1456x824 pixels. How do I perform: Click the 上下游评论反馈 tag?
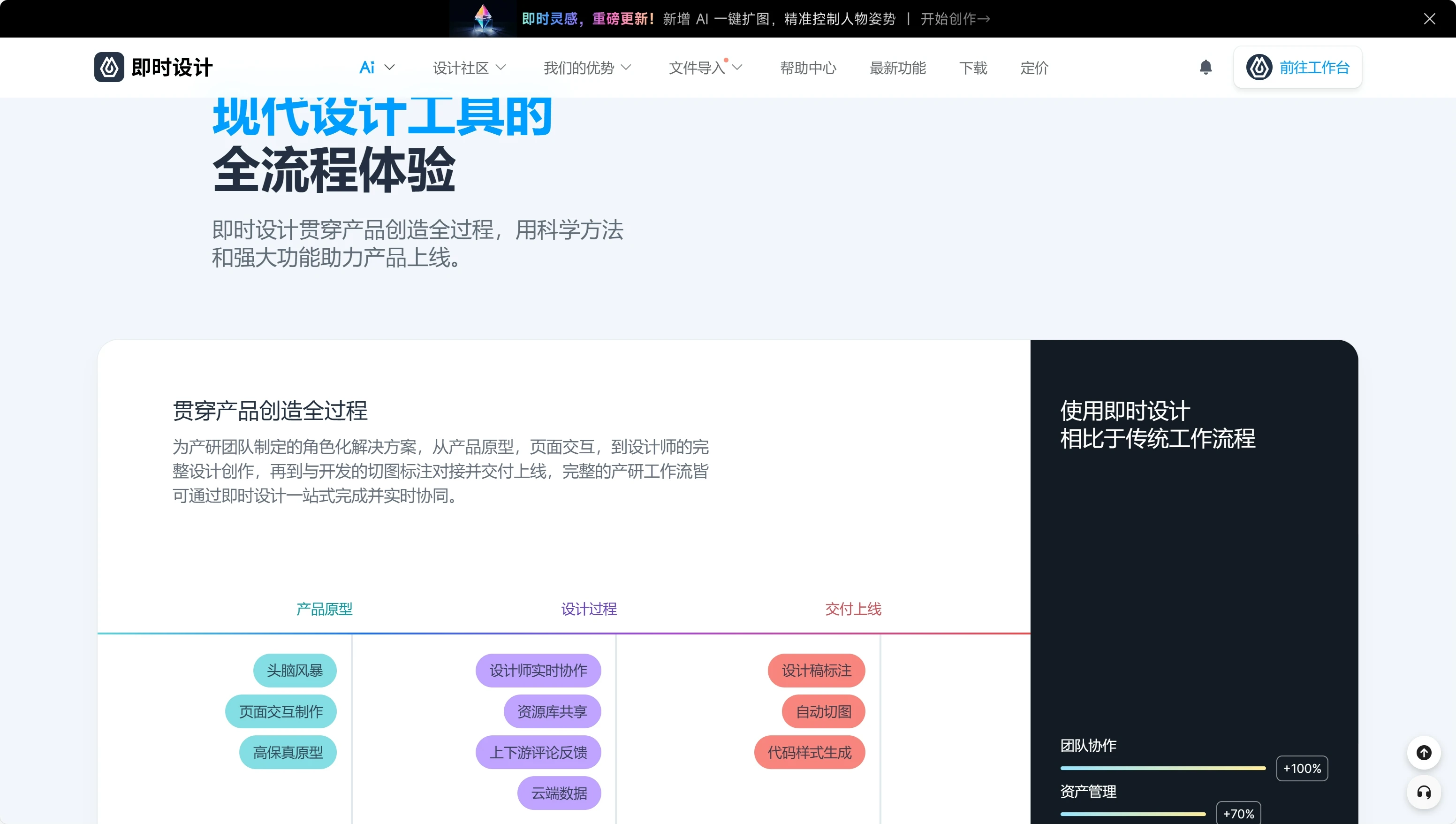click(538, 752)
